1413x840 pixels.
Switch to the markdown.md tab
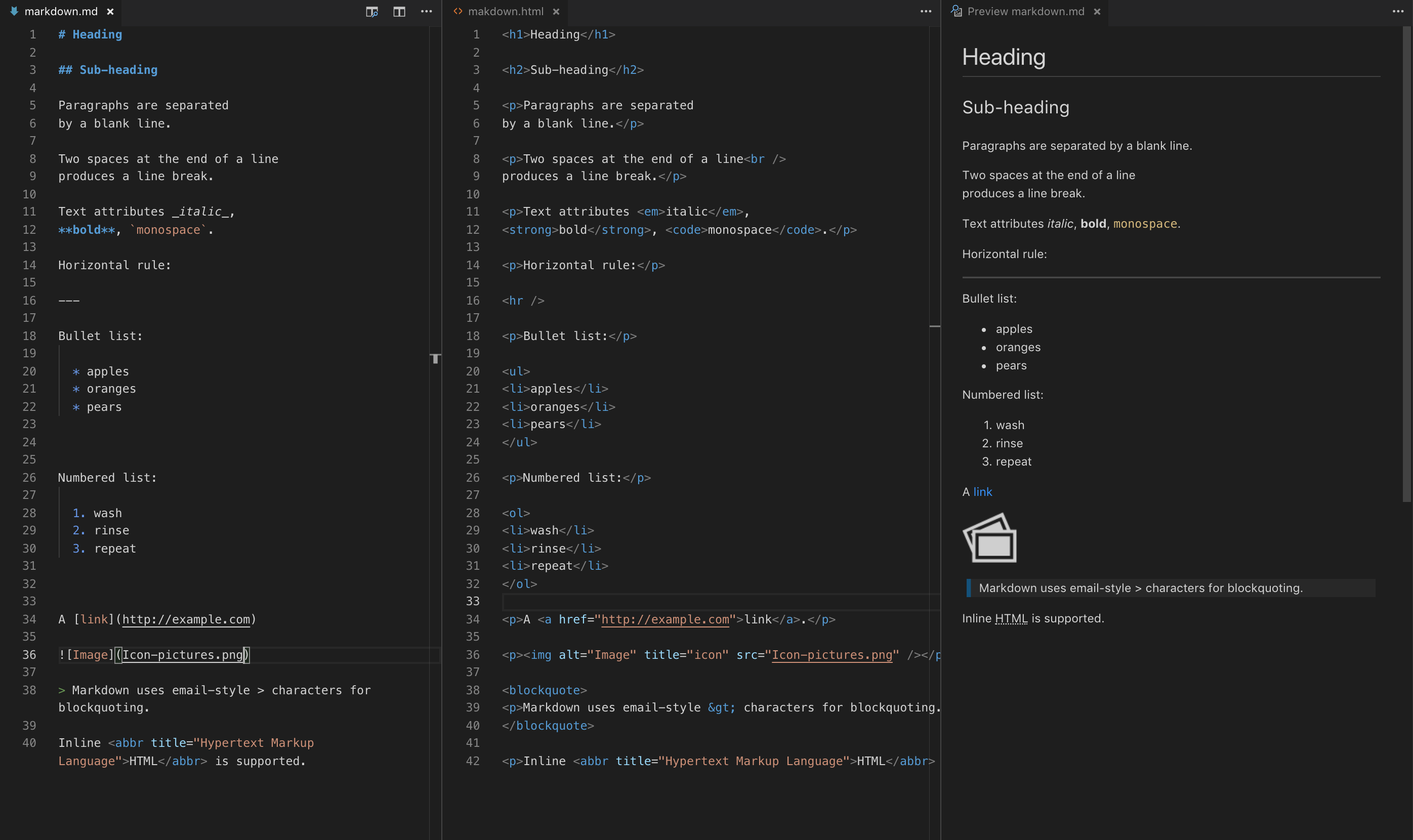(61, 11)
